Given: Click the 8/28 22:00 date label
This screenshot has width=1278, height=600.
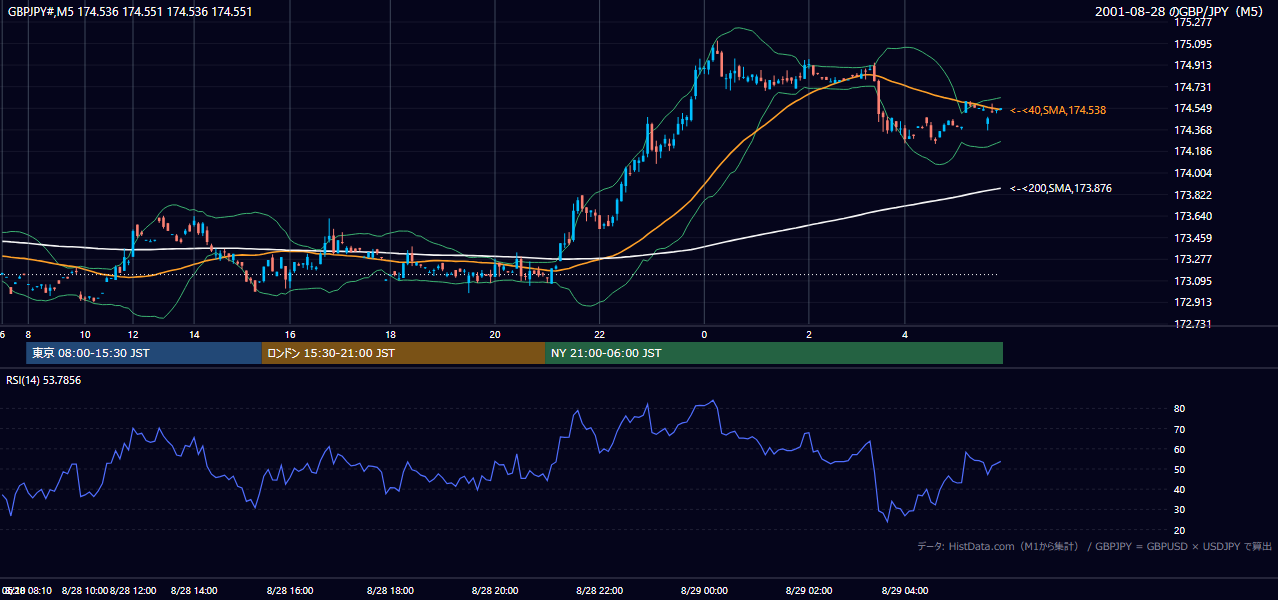Looking at the screenshot, I should click(599, 590).
